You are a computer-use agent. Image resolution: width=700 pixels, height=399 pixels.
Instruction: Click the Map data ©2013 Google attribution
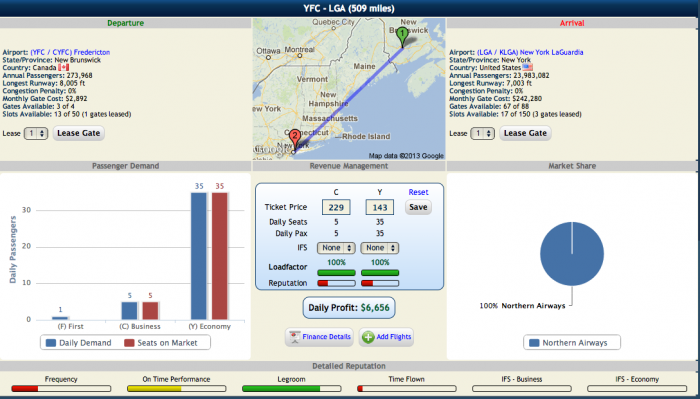(406, 156)
